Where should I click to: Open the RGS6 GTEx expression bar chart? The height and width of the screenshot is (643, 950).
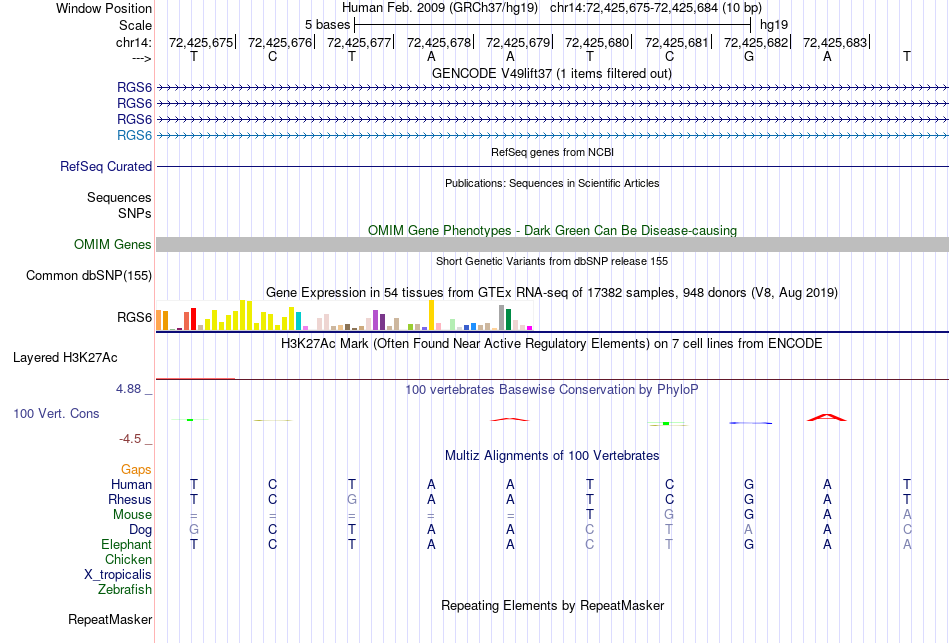[344, 315]
